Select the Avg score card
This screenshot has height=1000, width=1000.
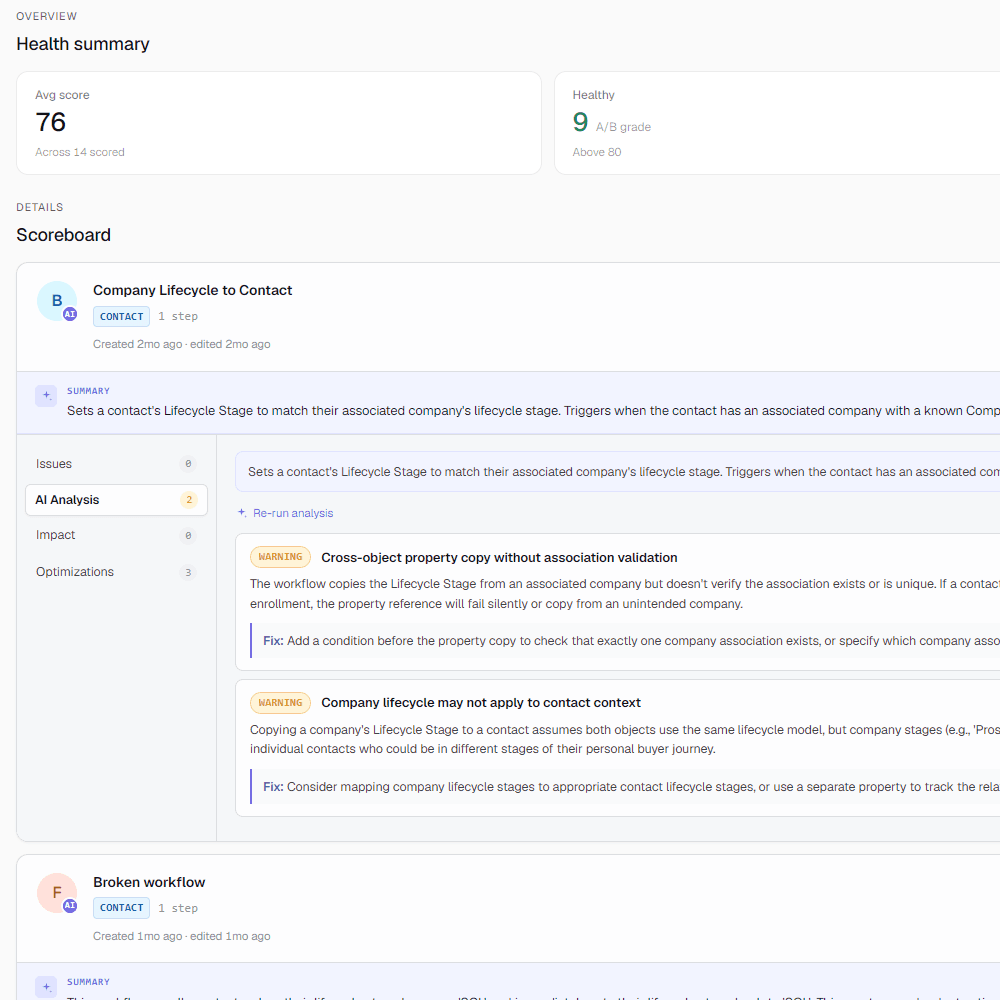pos(279,123)
